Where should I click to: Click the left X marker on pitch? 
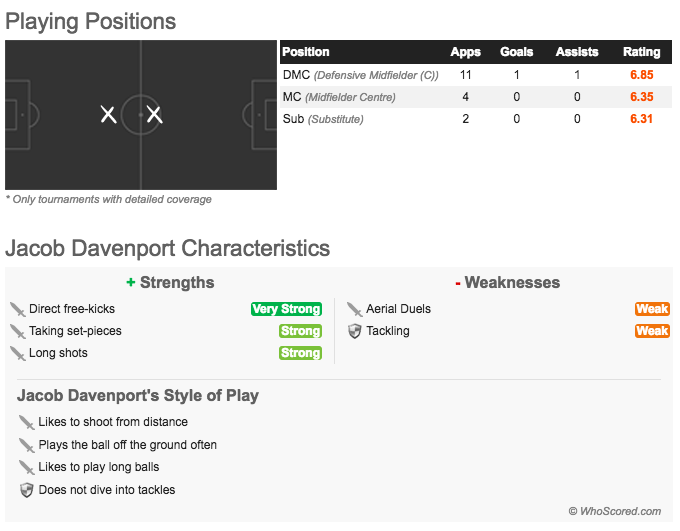(x=108, y=115)
